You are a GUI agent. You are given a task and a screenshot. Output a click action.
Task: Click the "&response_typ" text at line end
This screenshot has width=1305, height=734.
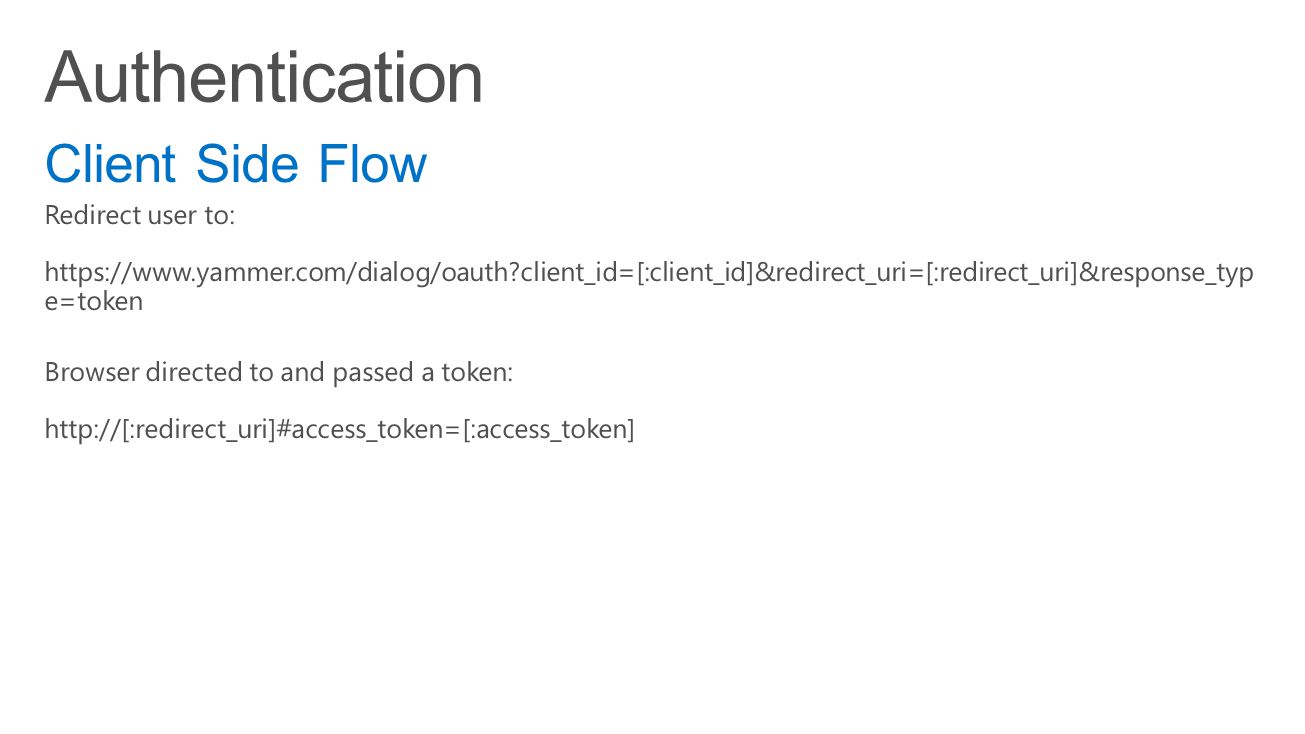(x=1167, y=273)
